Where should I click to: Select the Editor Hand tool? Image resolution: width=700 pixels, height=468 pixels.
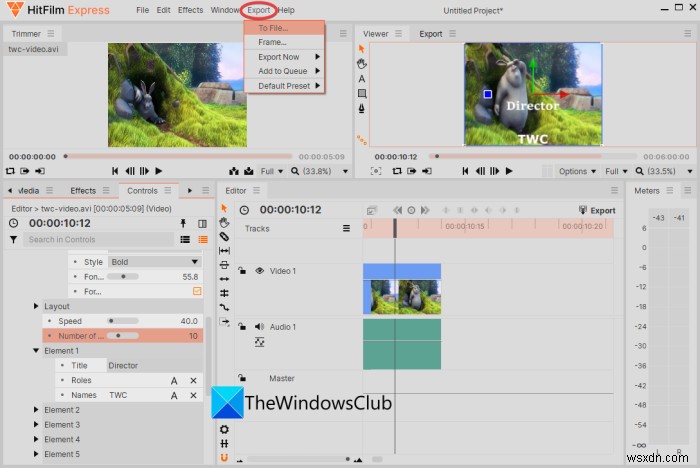[224, 222]
